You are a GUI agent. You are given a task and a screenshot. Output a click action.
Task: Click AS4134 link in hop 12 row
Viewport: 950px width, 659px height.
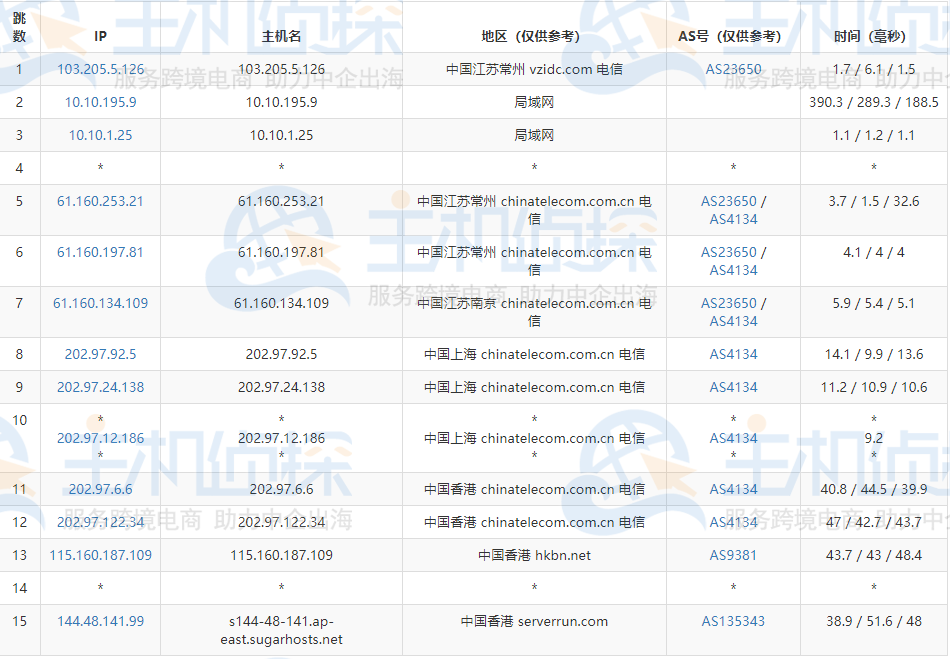(733, 522)
